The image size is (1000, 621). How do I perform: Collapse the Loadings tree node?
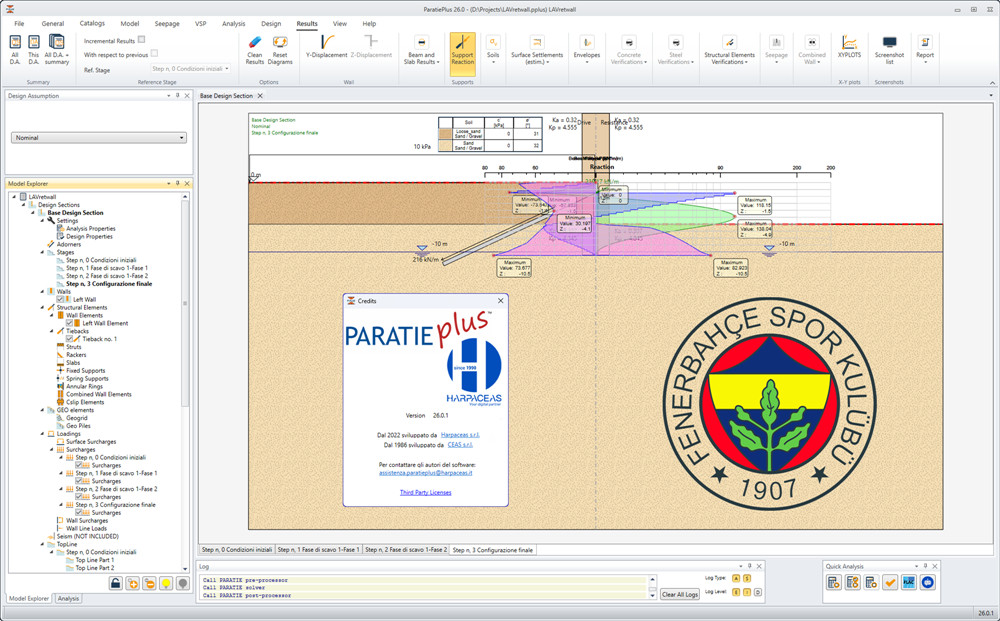click(43, 434)
